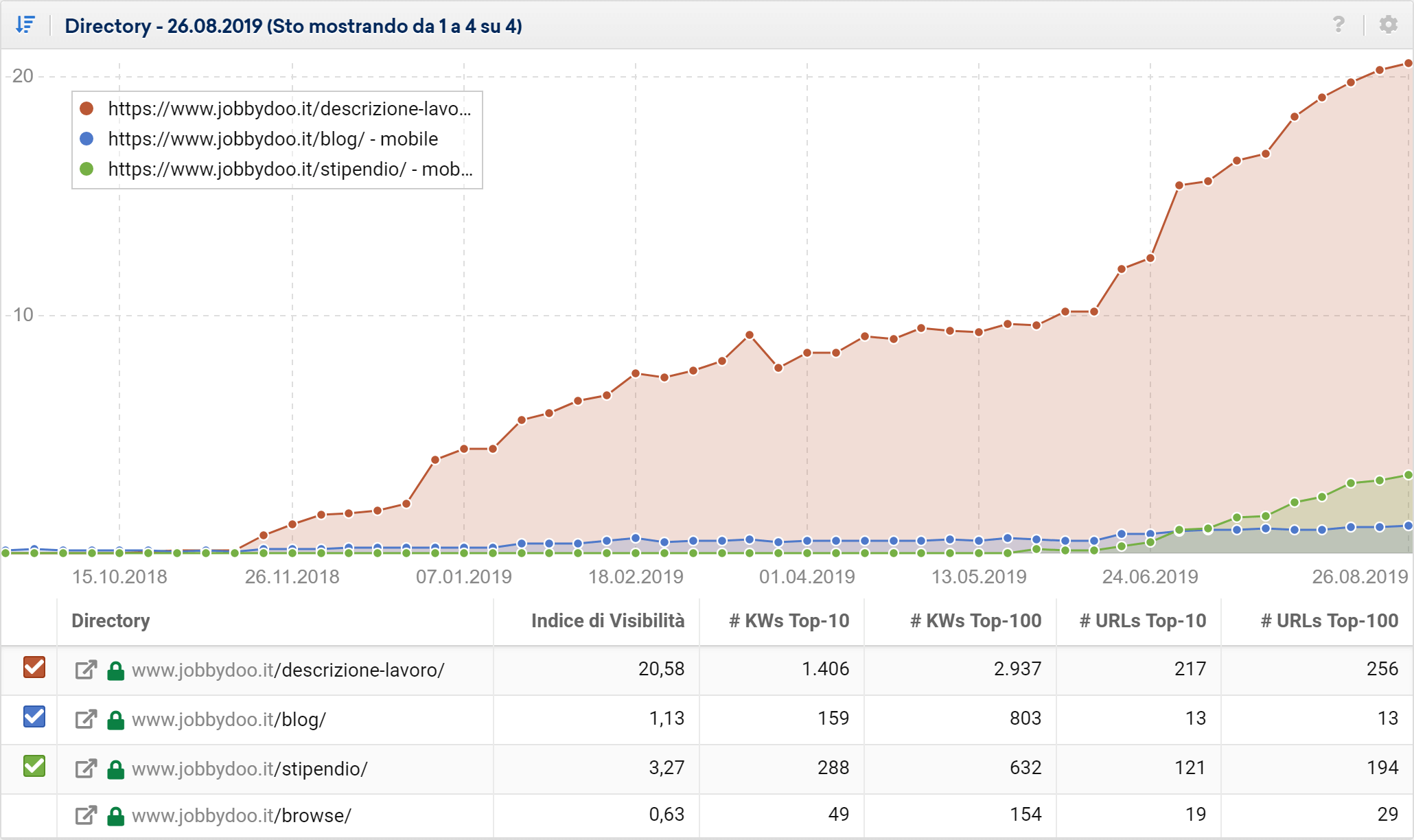Sort by # KWs Top-10 column
Viewport: 1414px width, 840px height.
coord(789,620)
